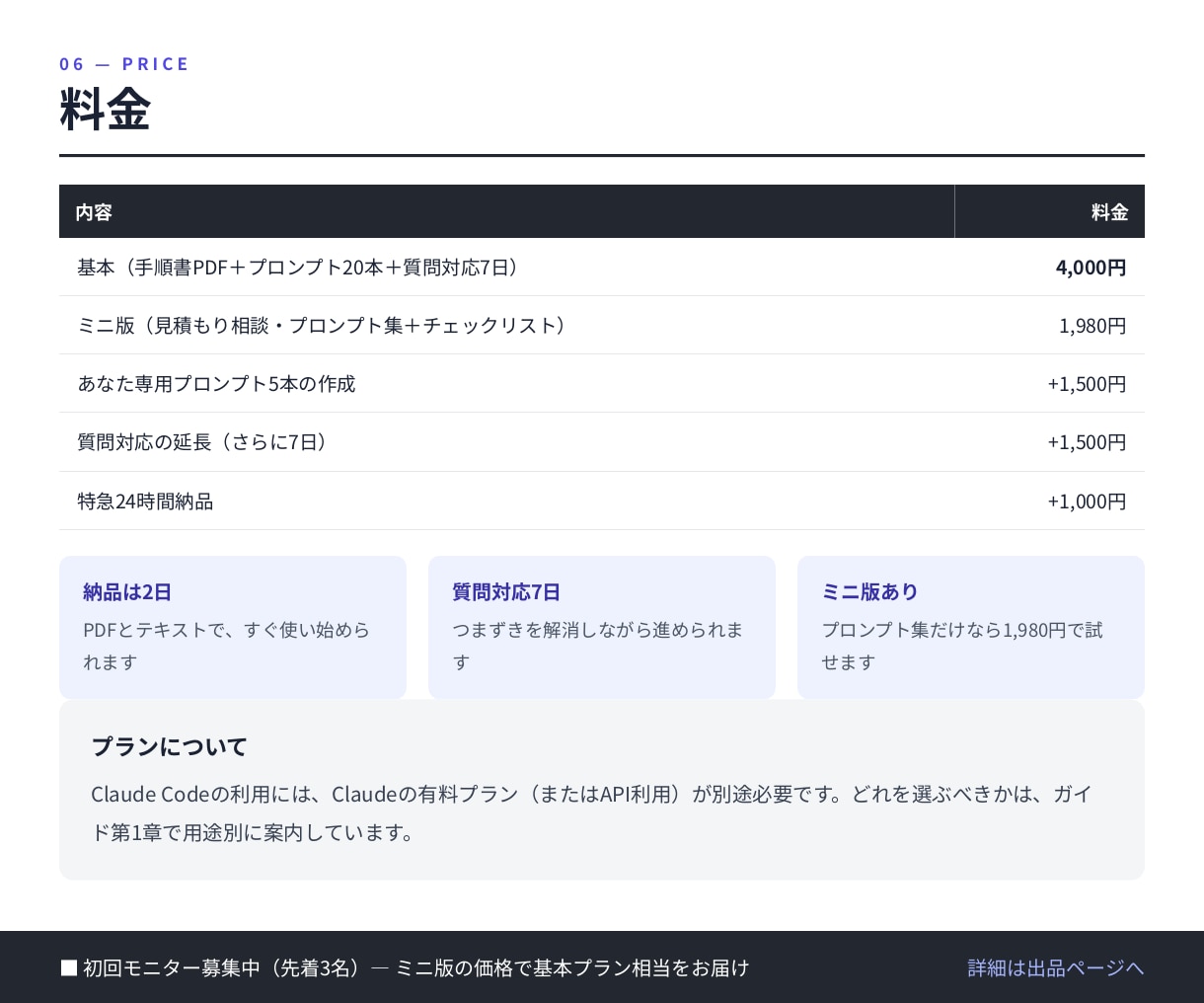The width and height of the screenshot is (1204, 1003).
Task: Click the 06 — PRICE section label
Action: pos(123,64)
